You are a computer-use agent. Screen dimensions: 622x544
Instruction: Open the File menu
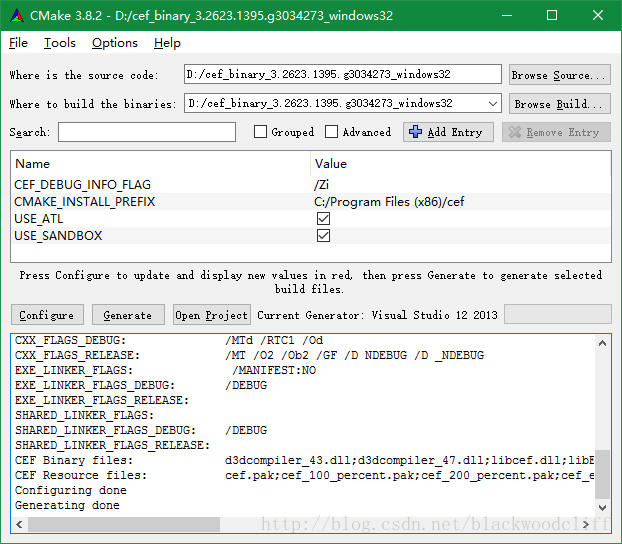tap(18, 43)
